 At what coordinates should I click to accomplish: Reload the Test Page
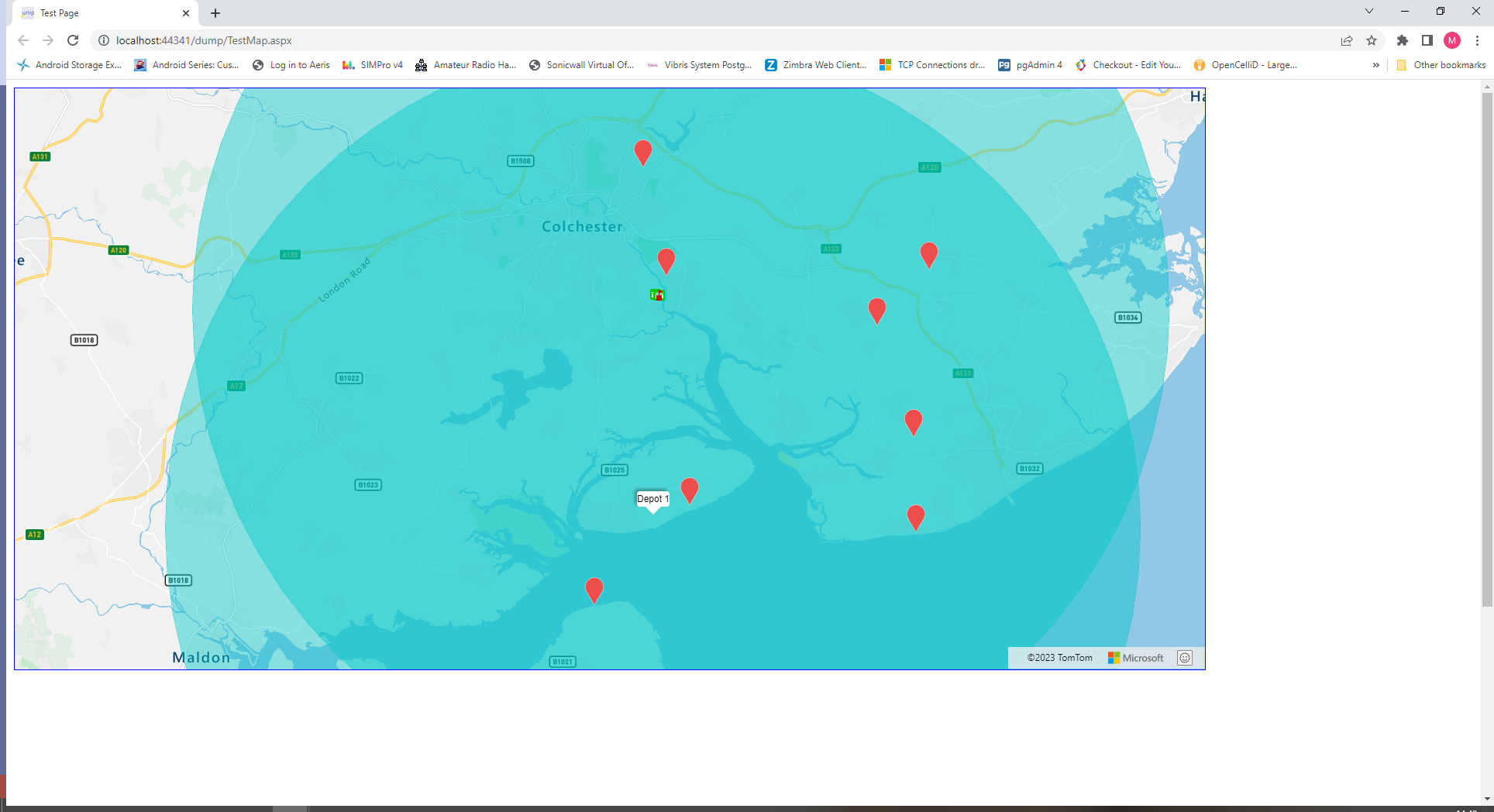click(73, 40)
